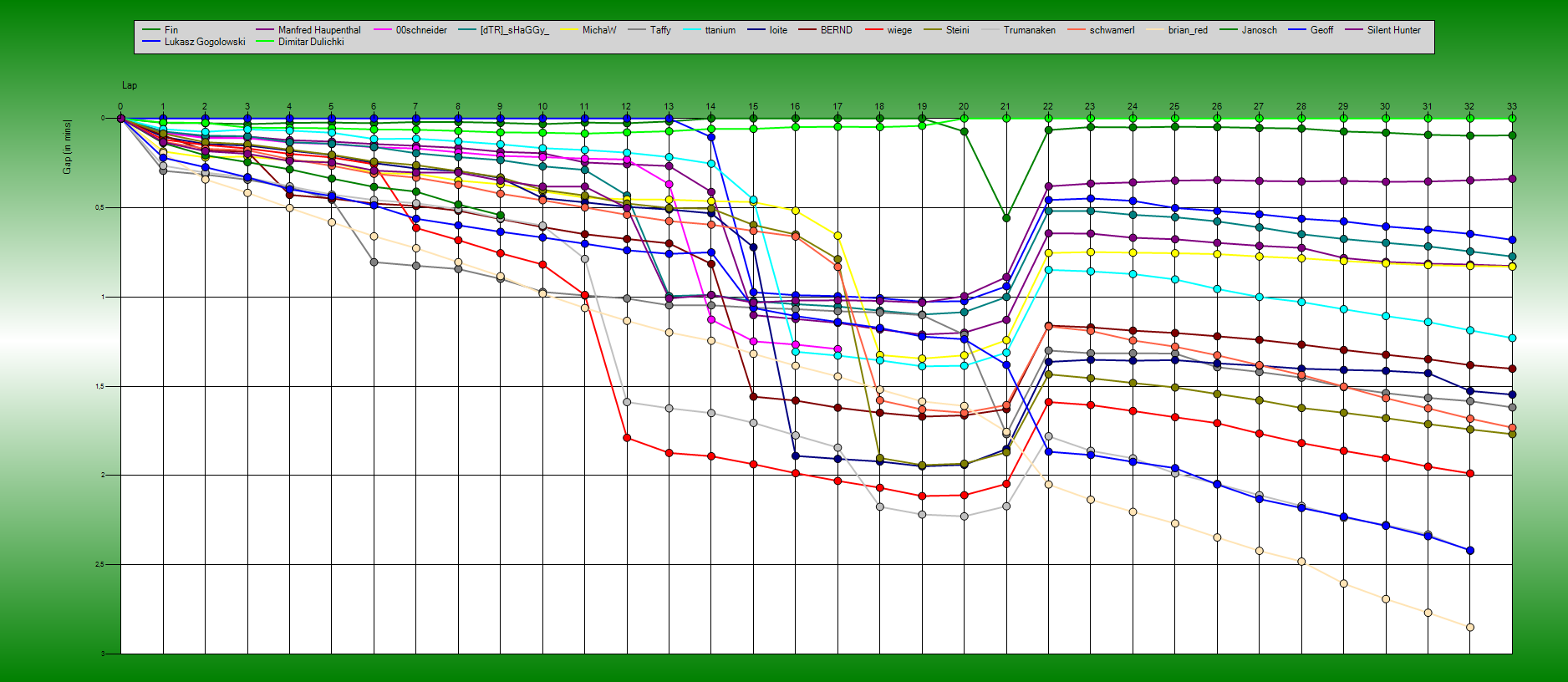Viewport: 1568px width, 682px height.
Task: Select wiege in the legend
Action: [x=899, y=30]
